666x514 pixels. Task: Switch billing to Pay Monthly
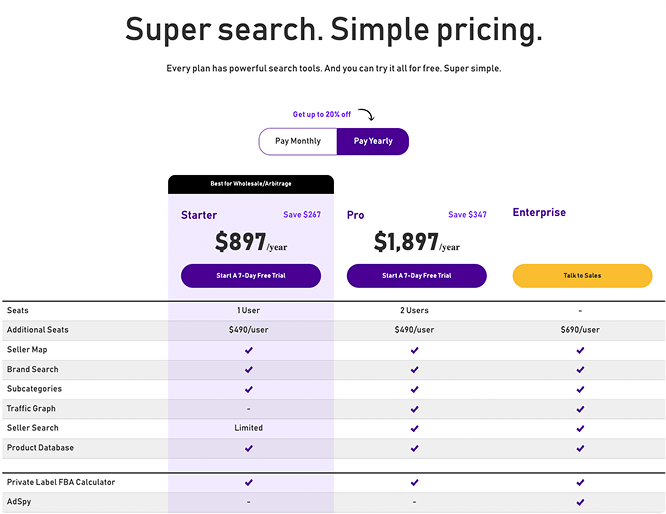coord(298,141)
